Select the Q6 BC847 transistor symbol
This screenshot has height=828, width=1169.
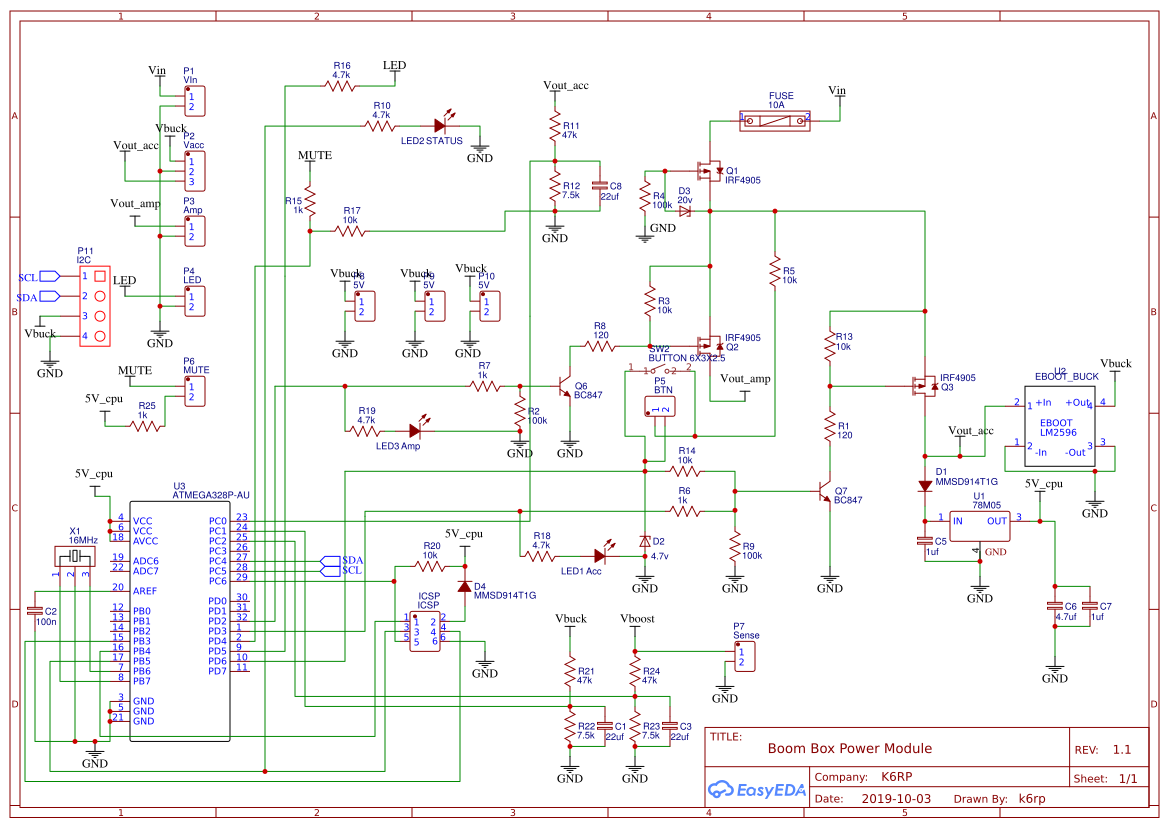pyautogui.click(x=564, y=386)
